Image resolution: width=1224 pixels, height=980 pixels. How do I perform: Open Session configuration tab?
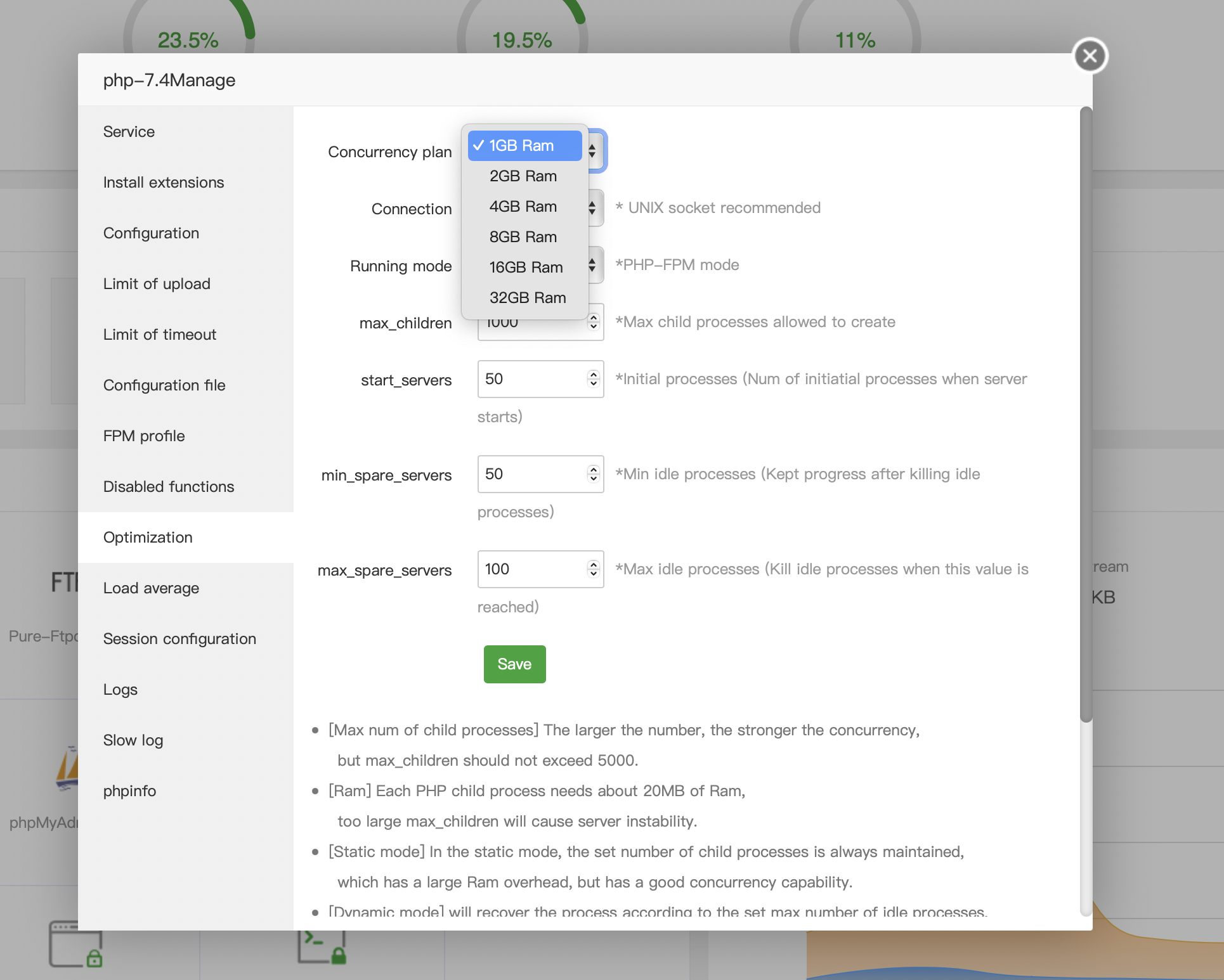(x=186, y=639)
